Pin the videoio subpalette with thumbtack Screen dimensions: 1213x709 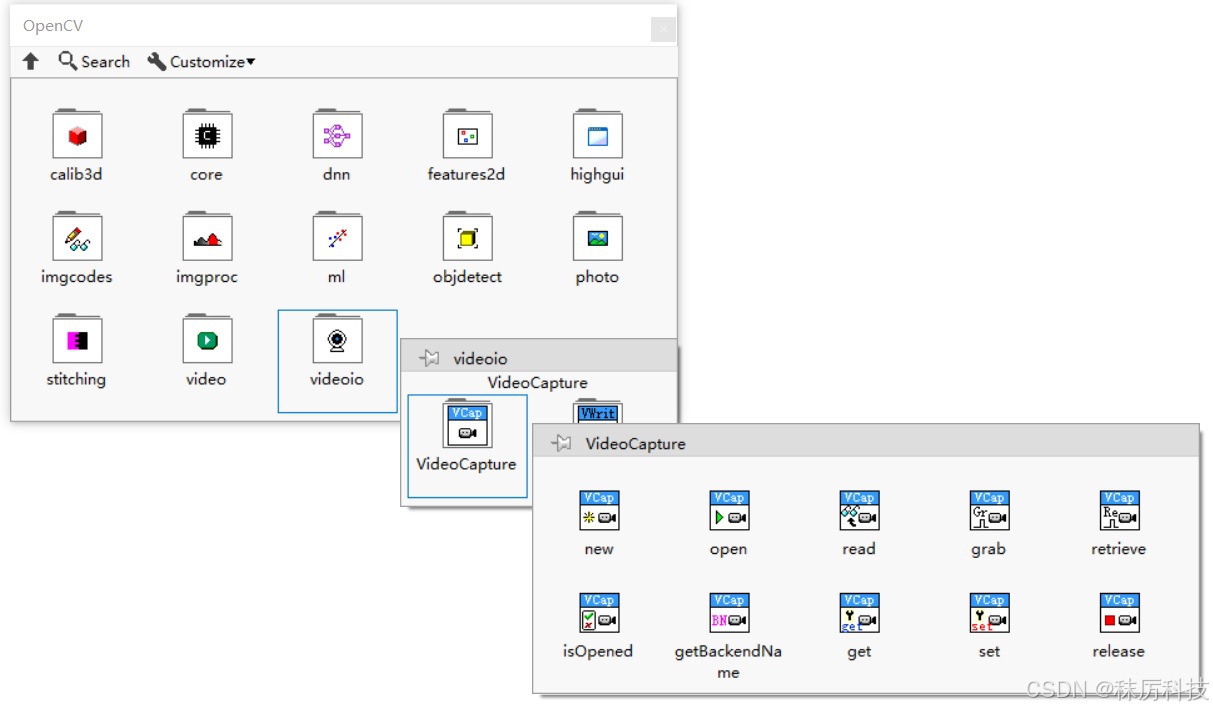coord(429,358)
